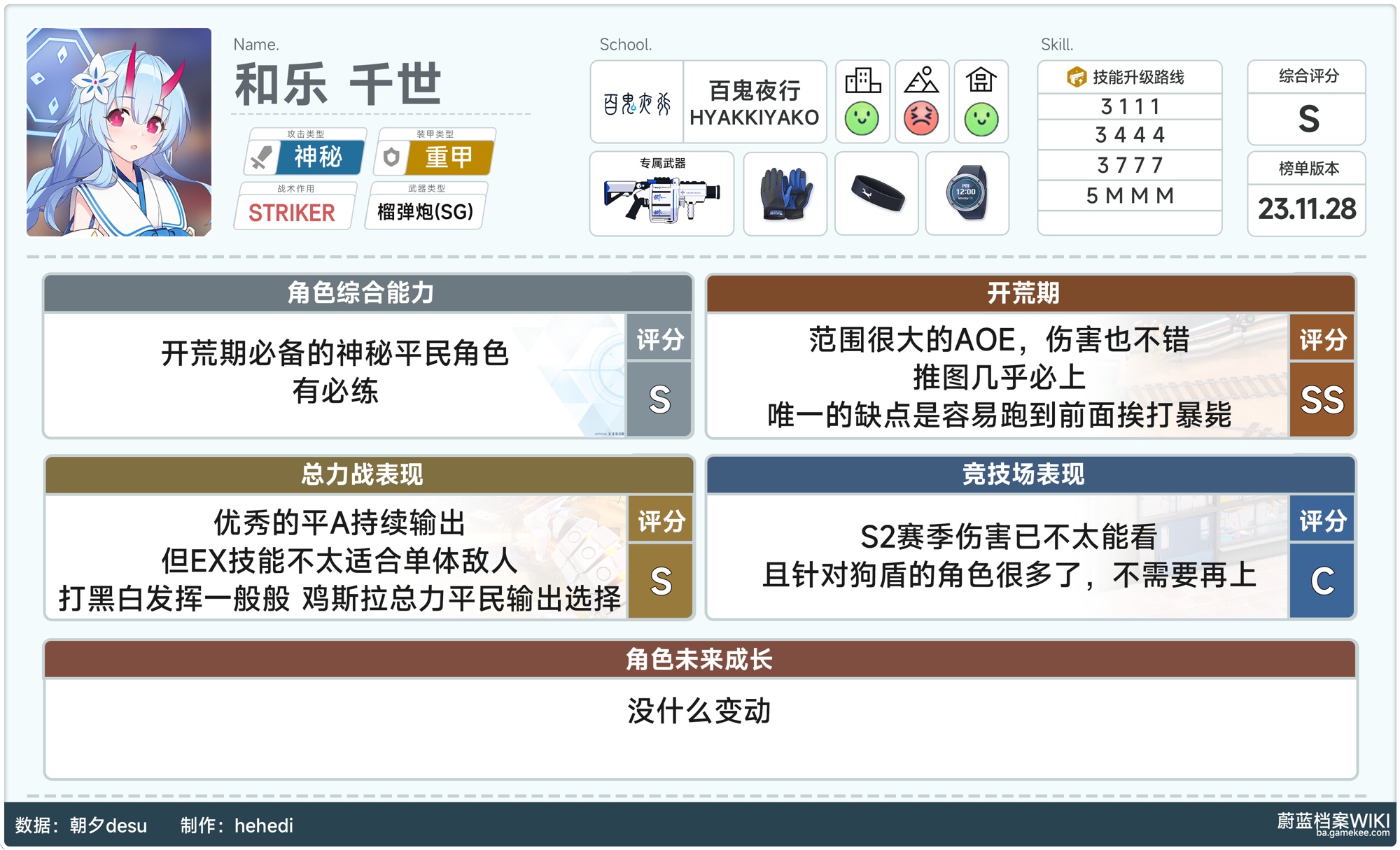Click the character portrait of 和乐 千世

coord(119,132)
